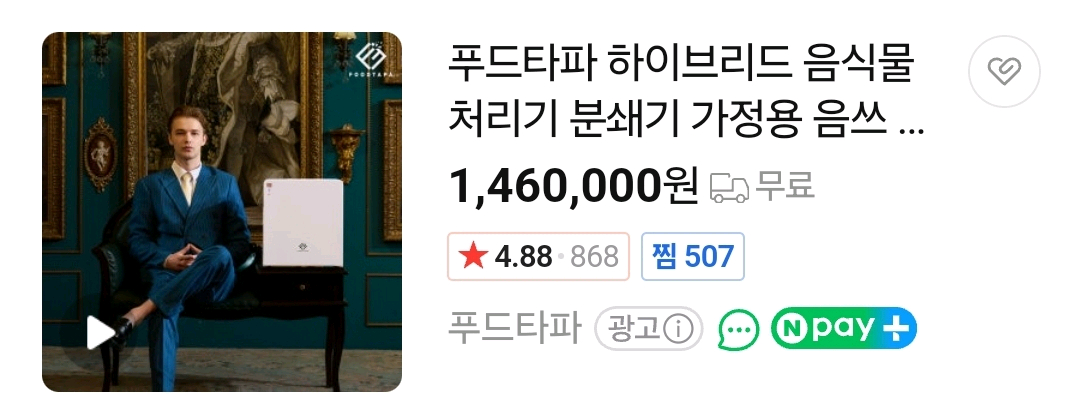1080x416 pixels.
Task: Click the red star rating icon
Action: pyautogui.click(x=473, y=256)
